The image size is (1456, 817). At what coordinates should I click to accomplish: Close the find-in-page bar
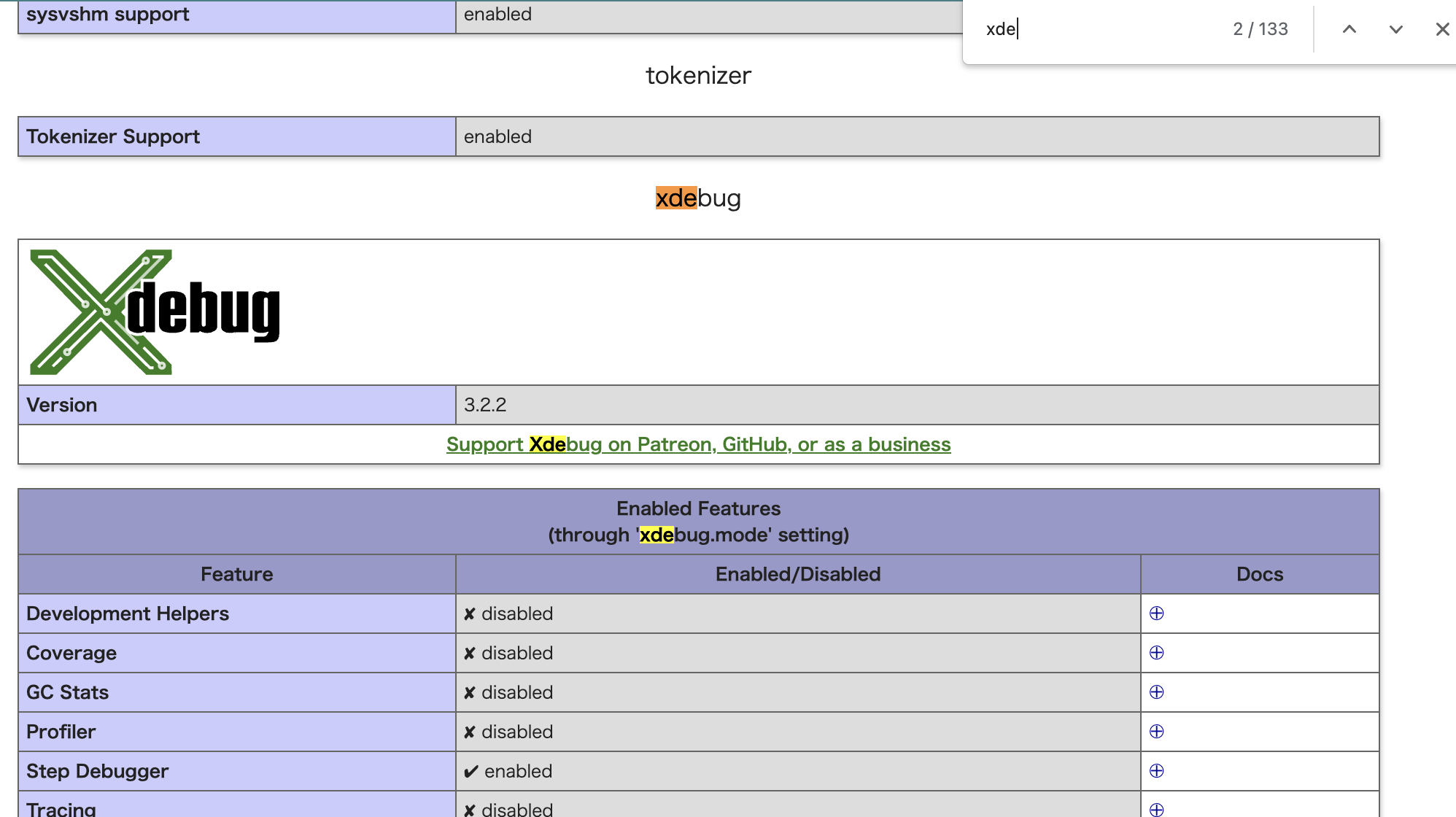[1442, 29]
